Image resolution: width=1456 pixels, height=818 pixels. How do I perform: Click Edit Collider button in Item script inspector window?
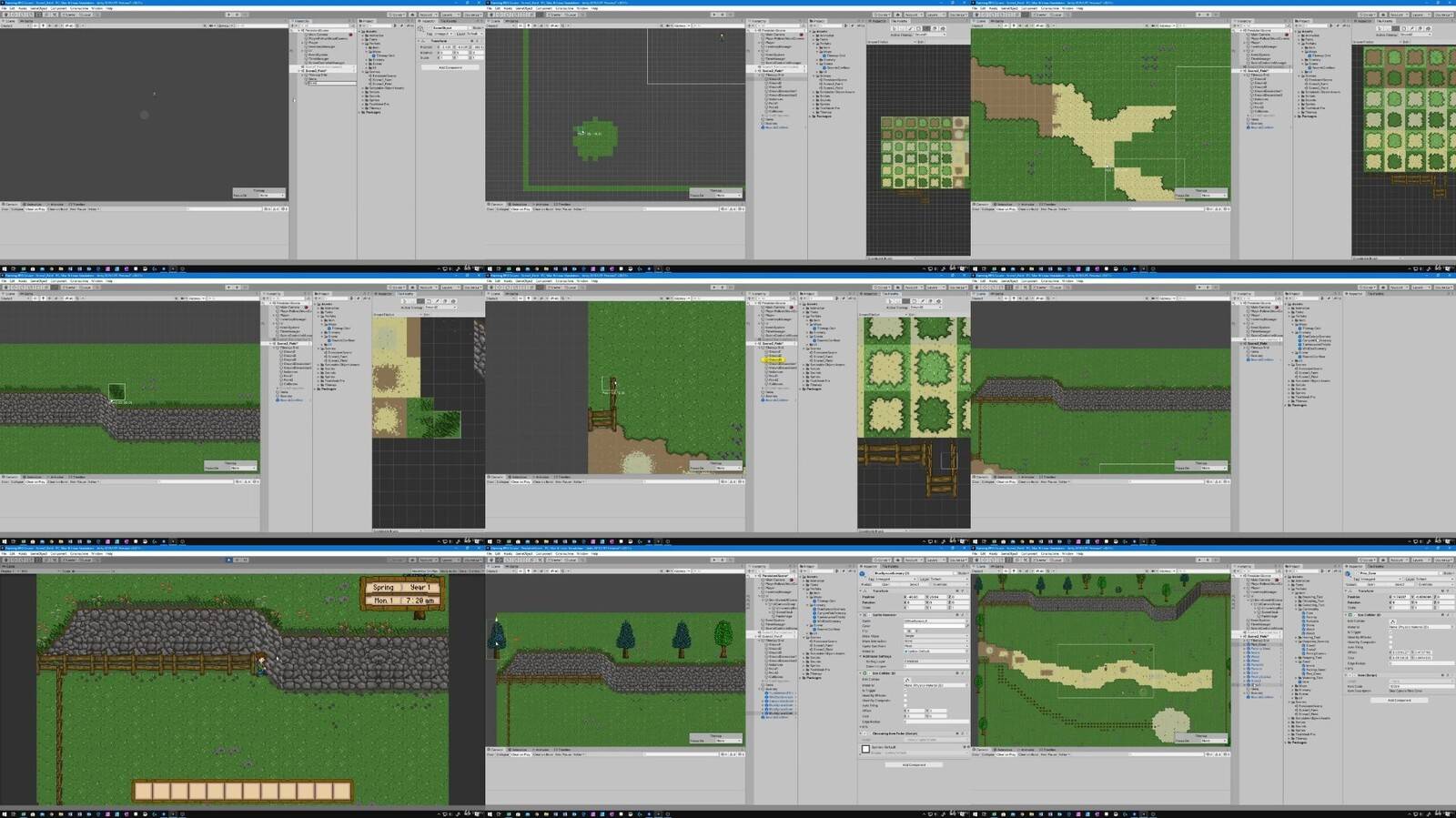[x=1393, y=621]
